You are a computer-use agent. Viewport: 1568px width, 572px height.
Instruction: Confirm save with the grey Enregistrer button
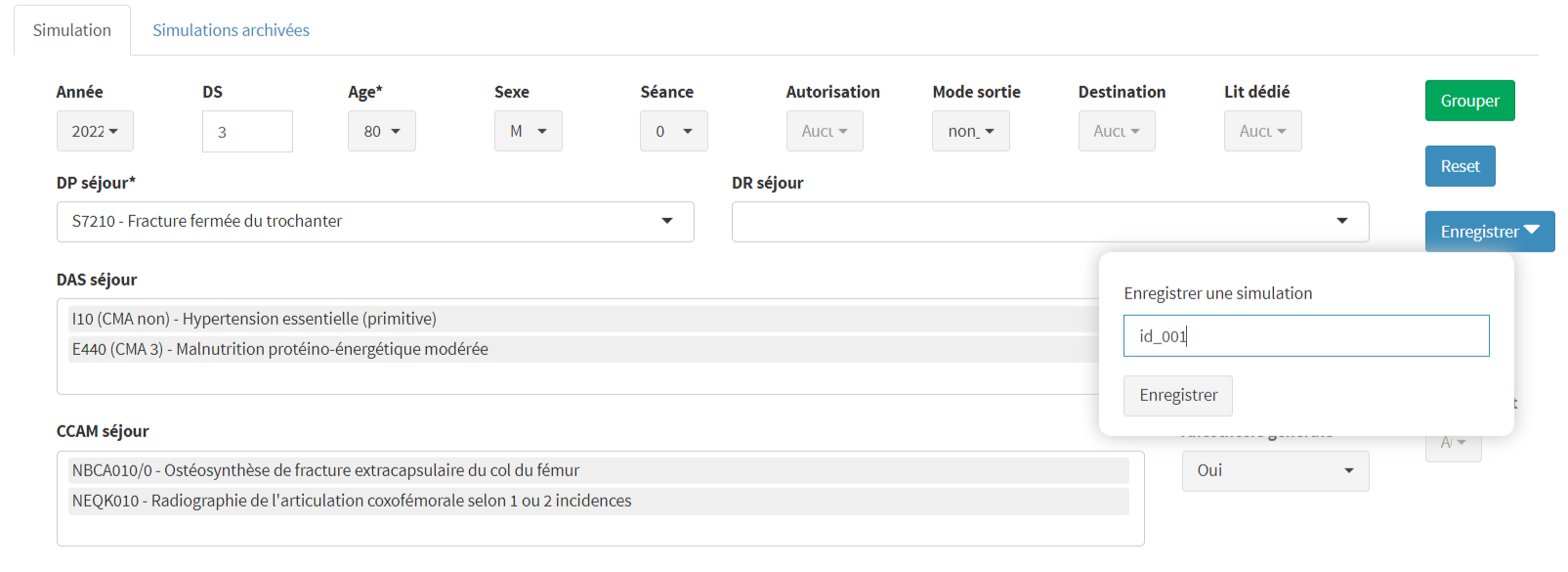(1177, 395)
